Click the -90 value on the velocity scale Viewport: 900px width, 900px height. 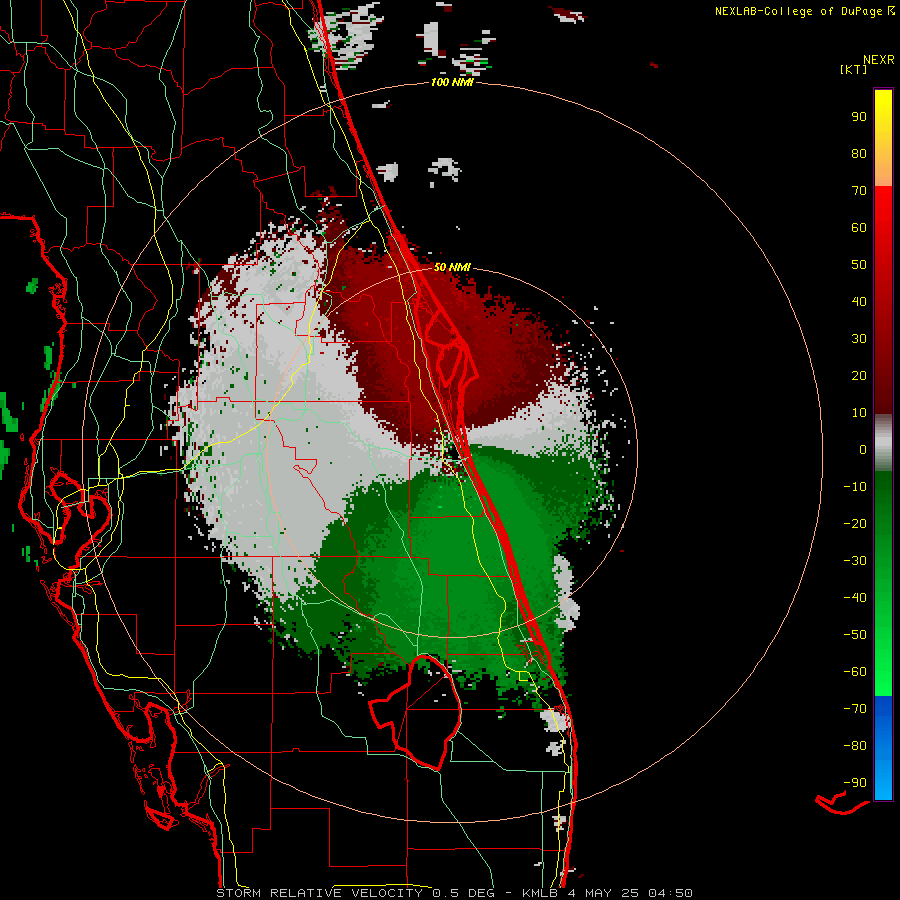855,783
